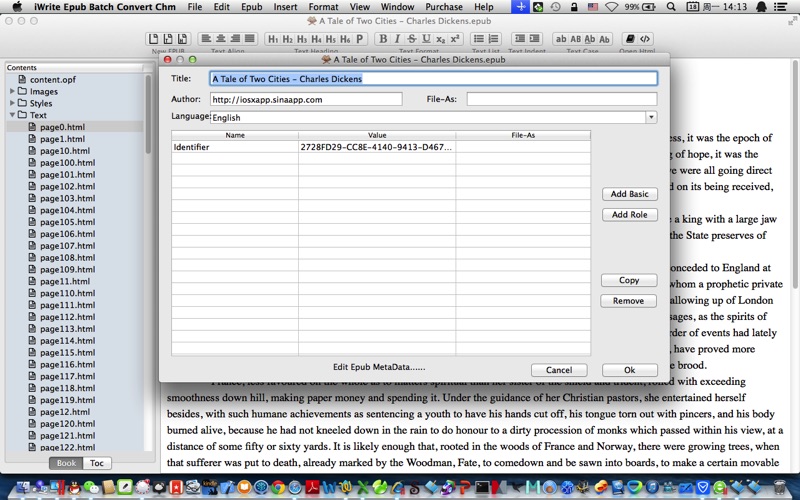The width and height of the screenshot is (800, 500).
Task: Apply Heading 5 (H5) style
Action: tap(331, 39)
